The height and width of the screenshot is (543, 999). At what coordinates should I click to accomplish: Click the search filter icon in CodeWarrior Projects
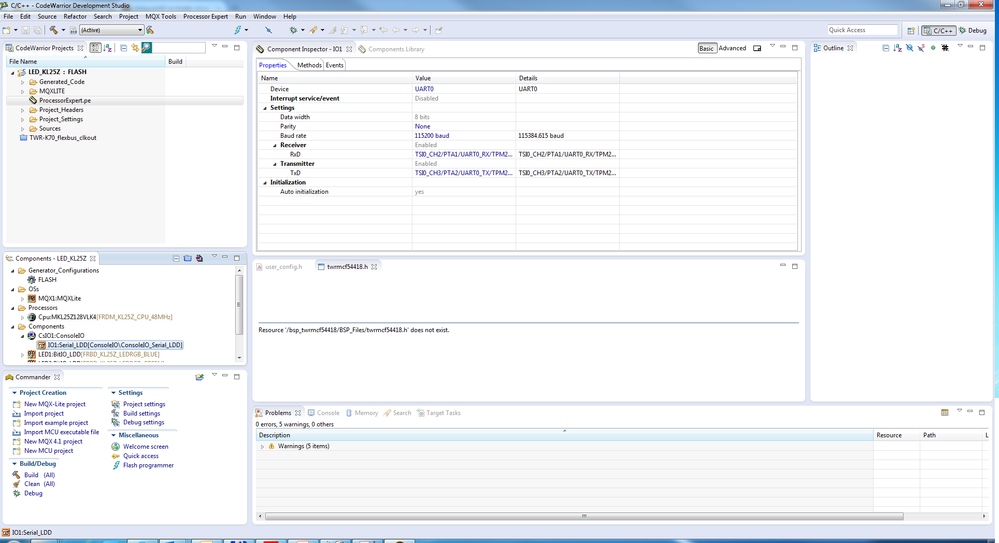(x=147, y=48)
